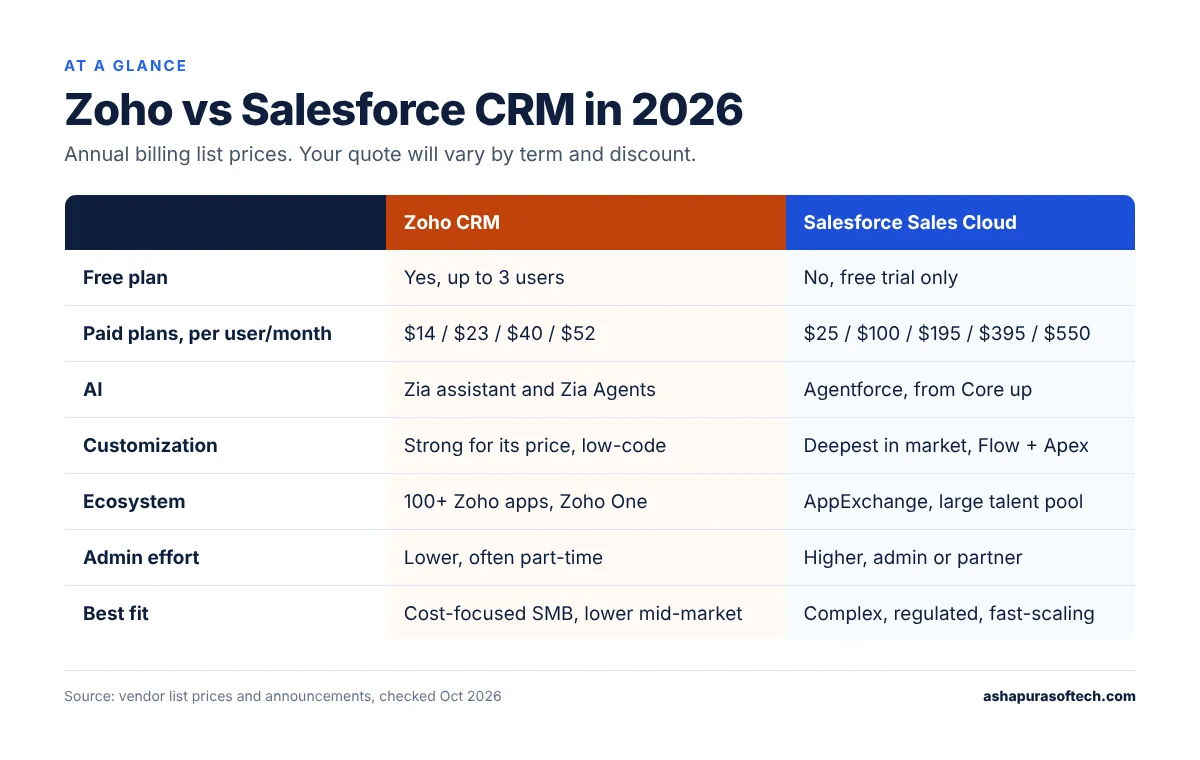Screen dimensions: 1200x760
Task: Click 'Paid plans, per user/month' row label
Action: pos(207,334)
